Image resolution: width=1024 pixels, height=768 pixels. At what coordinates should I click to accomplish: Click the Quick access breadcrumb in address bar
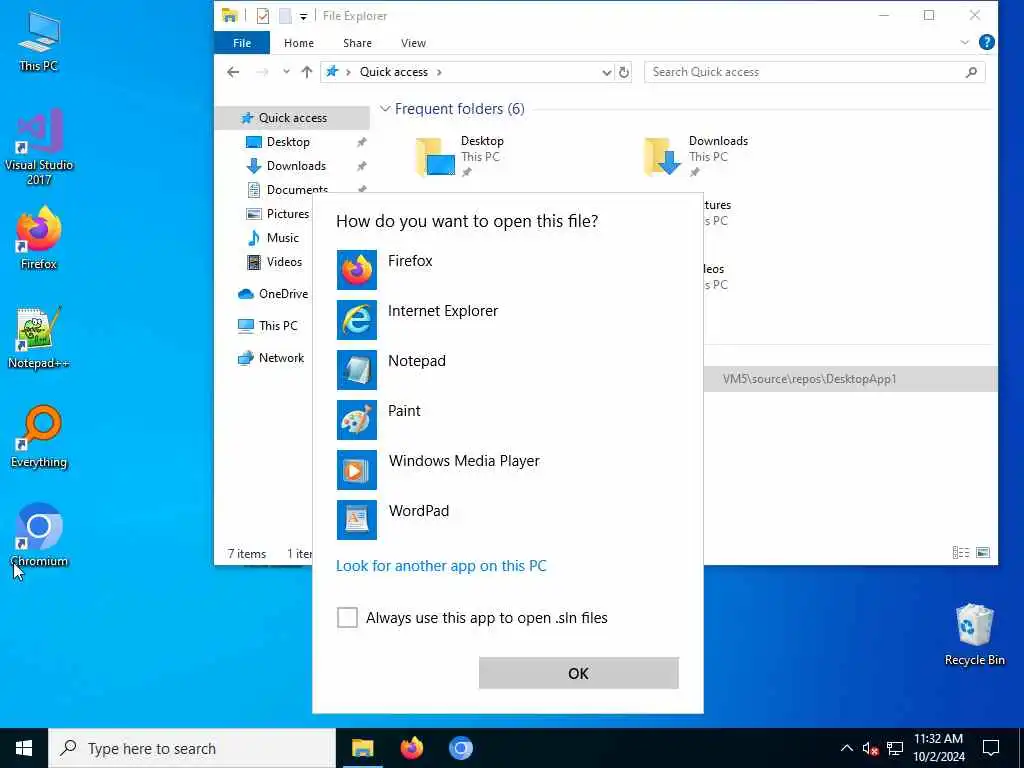(x=394, y=72)
